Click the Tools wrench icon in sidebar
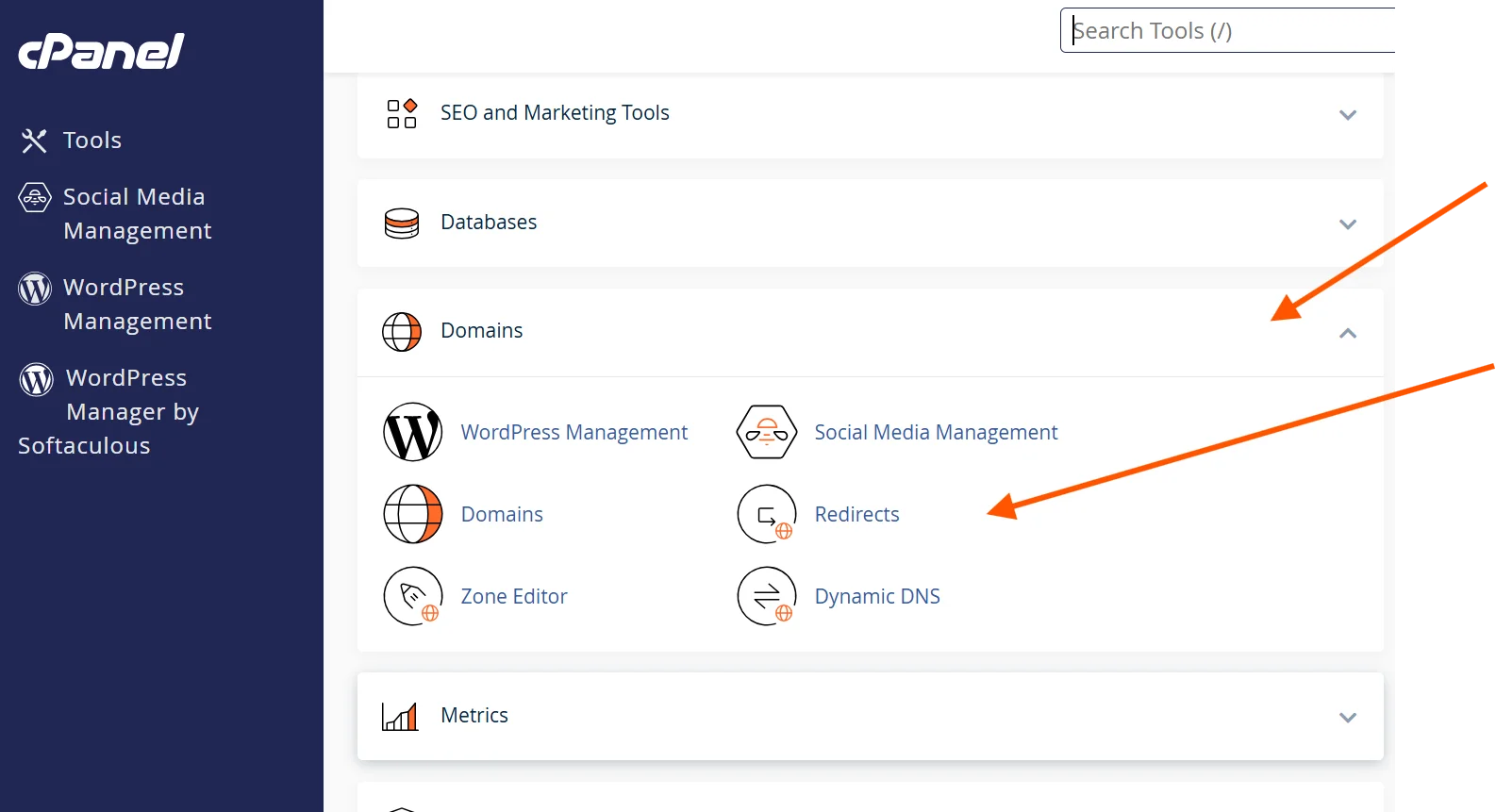Screen dimensions: 1496x812 pyautogui.click(x=34, y=141)
